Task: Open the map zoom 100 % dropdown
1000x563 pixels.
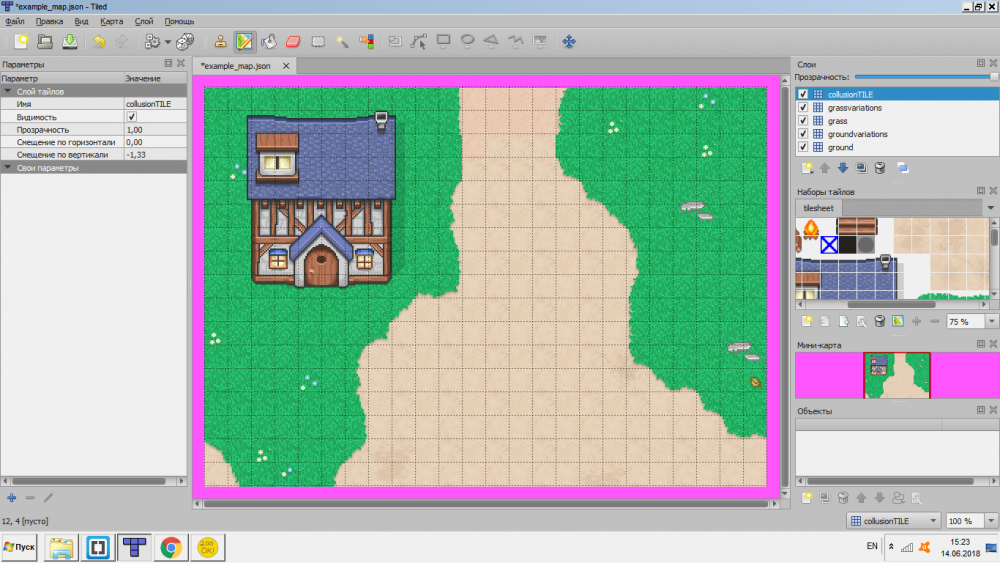Action: point(989,521)
